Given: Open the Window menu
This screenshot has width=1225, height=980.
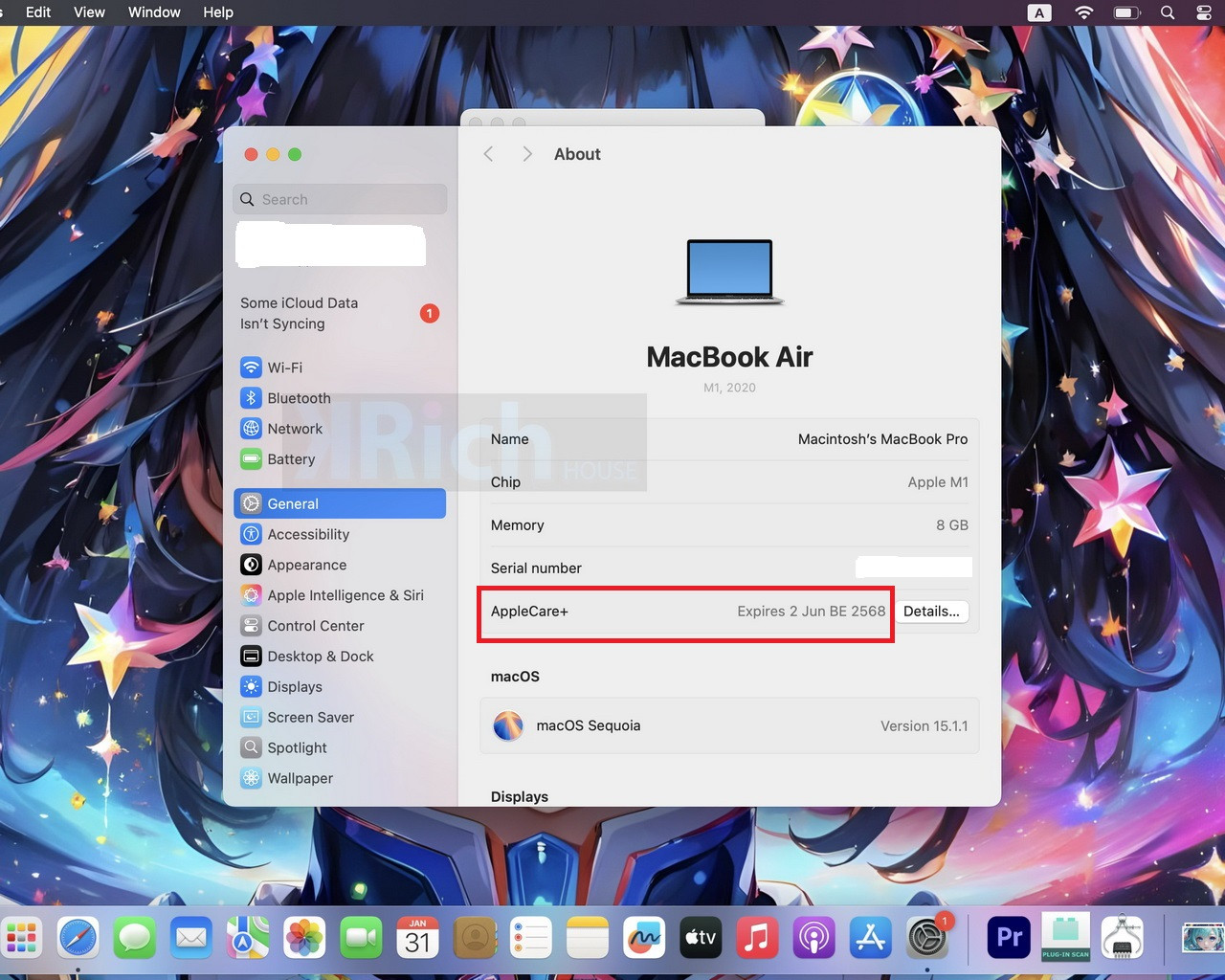Looking at the screenshot, I should pos(154,12).
